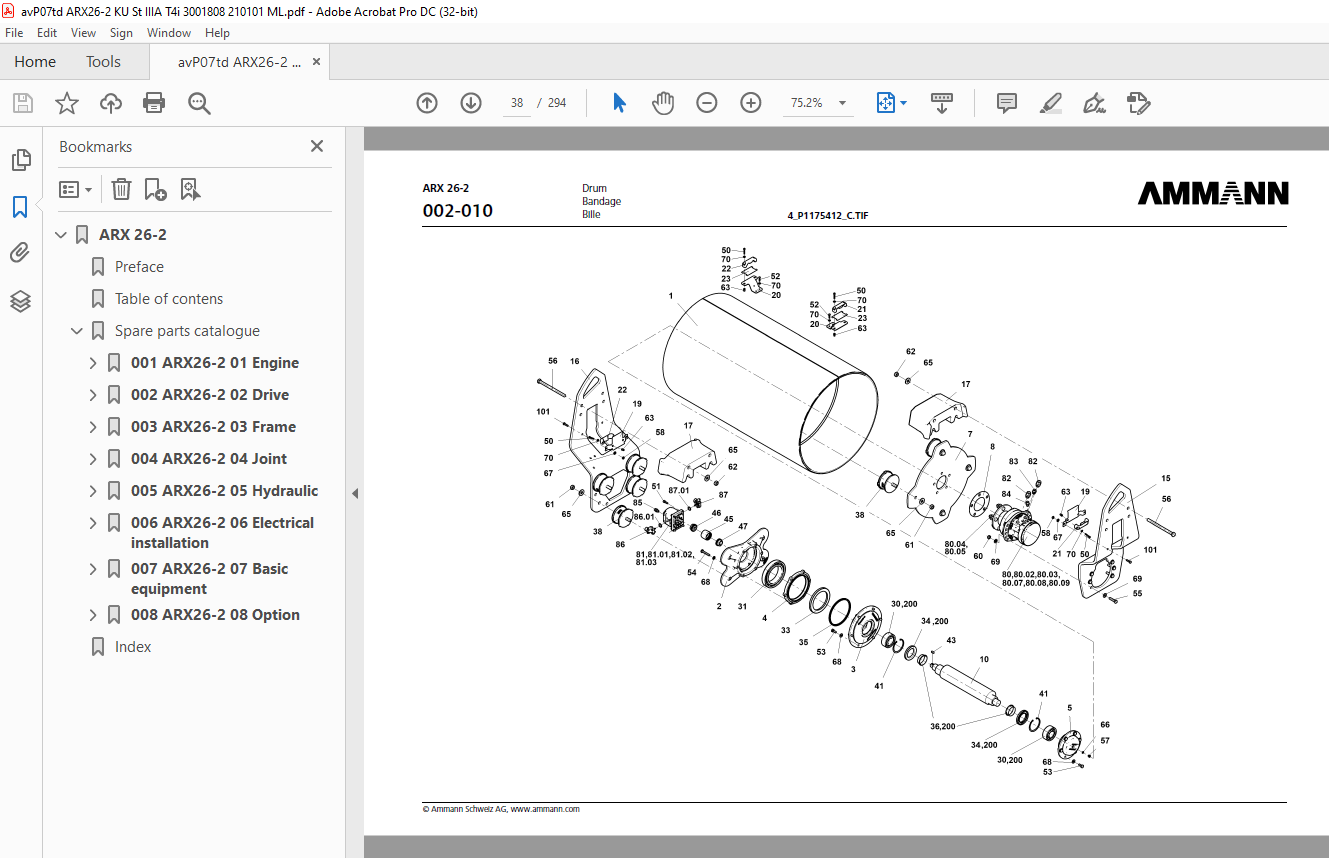
Task: Select the 005 ARX26-2 05 Hydraulic bookmark text
Action: point(225,491)
